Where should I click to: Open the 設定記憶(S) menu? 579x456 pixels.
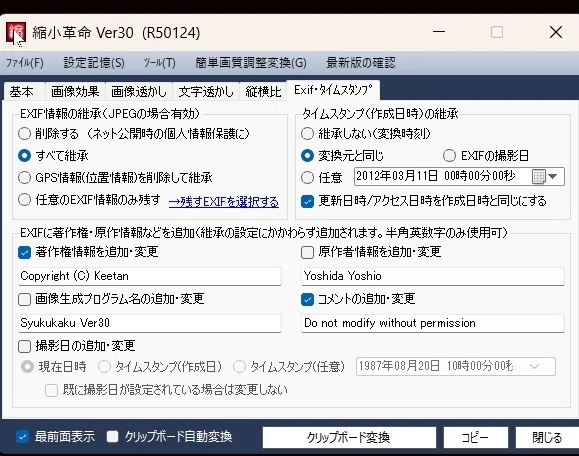pyautogui.click(x=94, y=63)
